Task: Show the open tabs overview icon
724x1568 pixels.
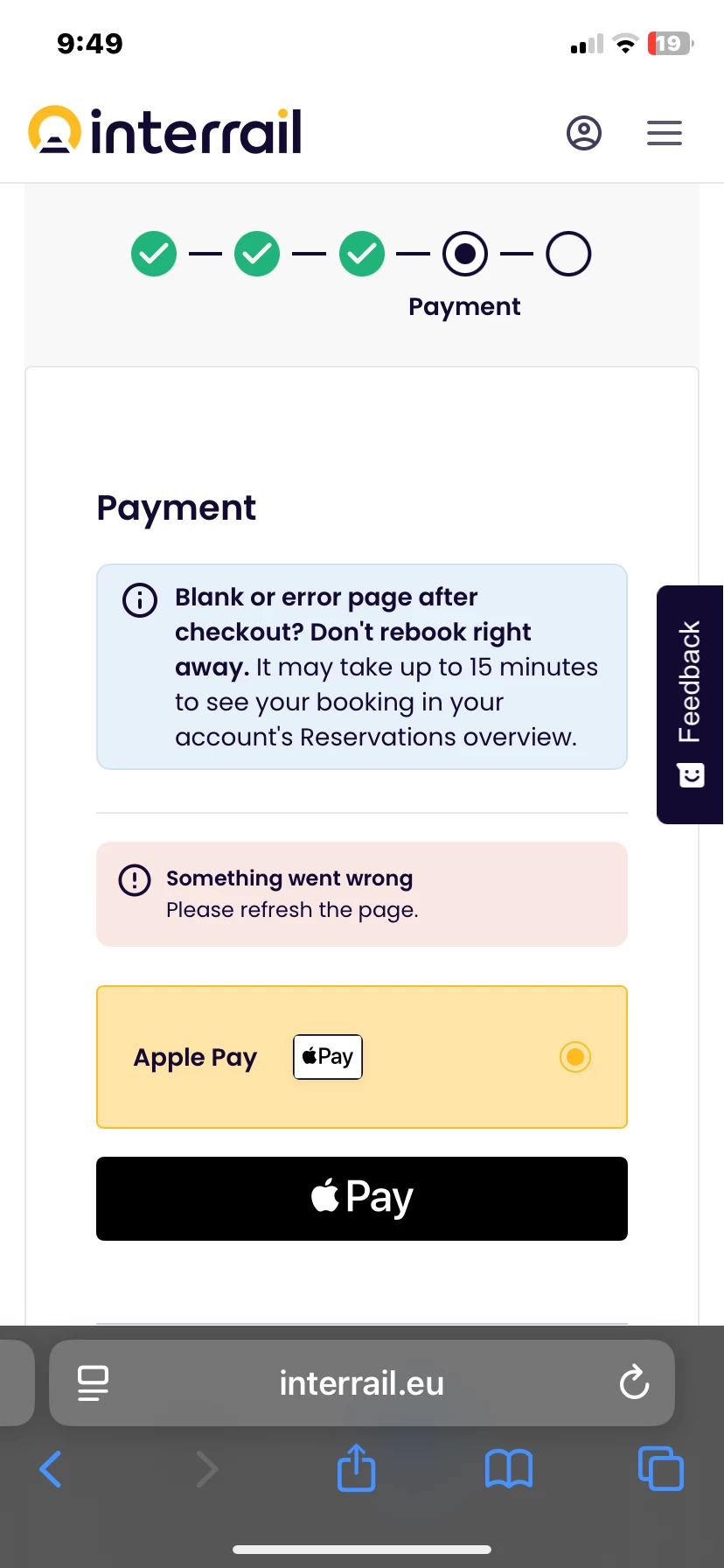Action: pyautogui.click(x=661, y=1469)
